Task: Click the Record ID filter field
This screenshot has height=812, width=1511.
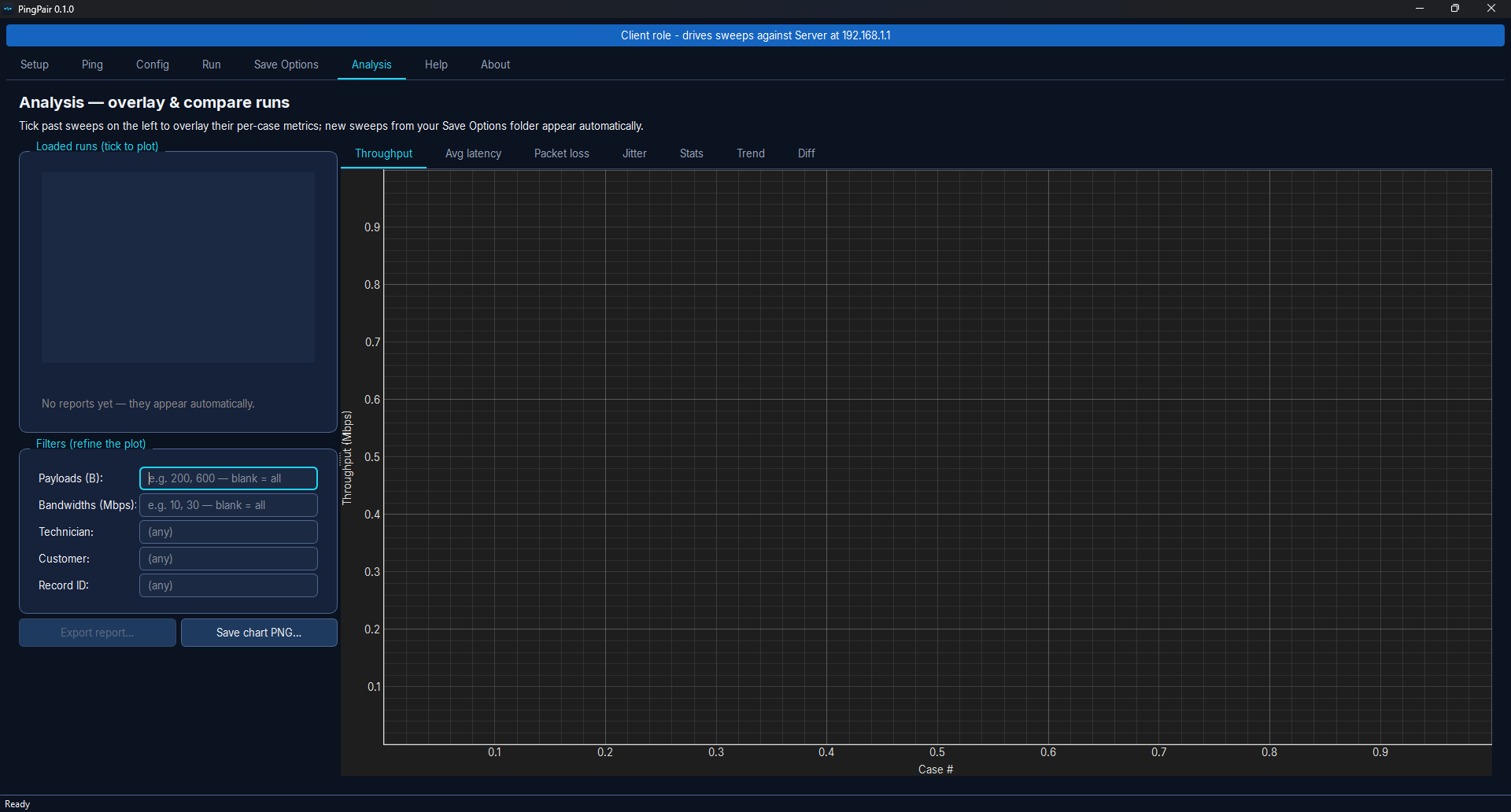Action: click(228, 585)
